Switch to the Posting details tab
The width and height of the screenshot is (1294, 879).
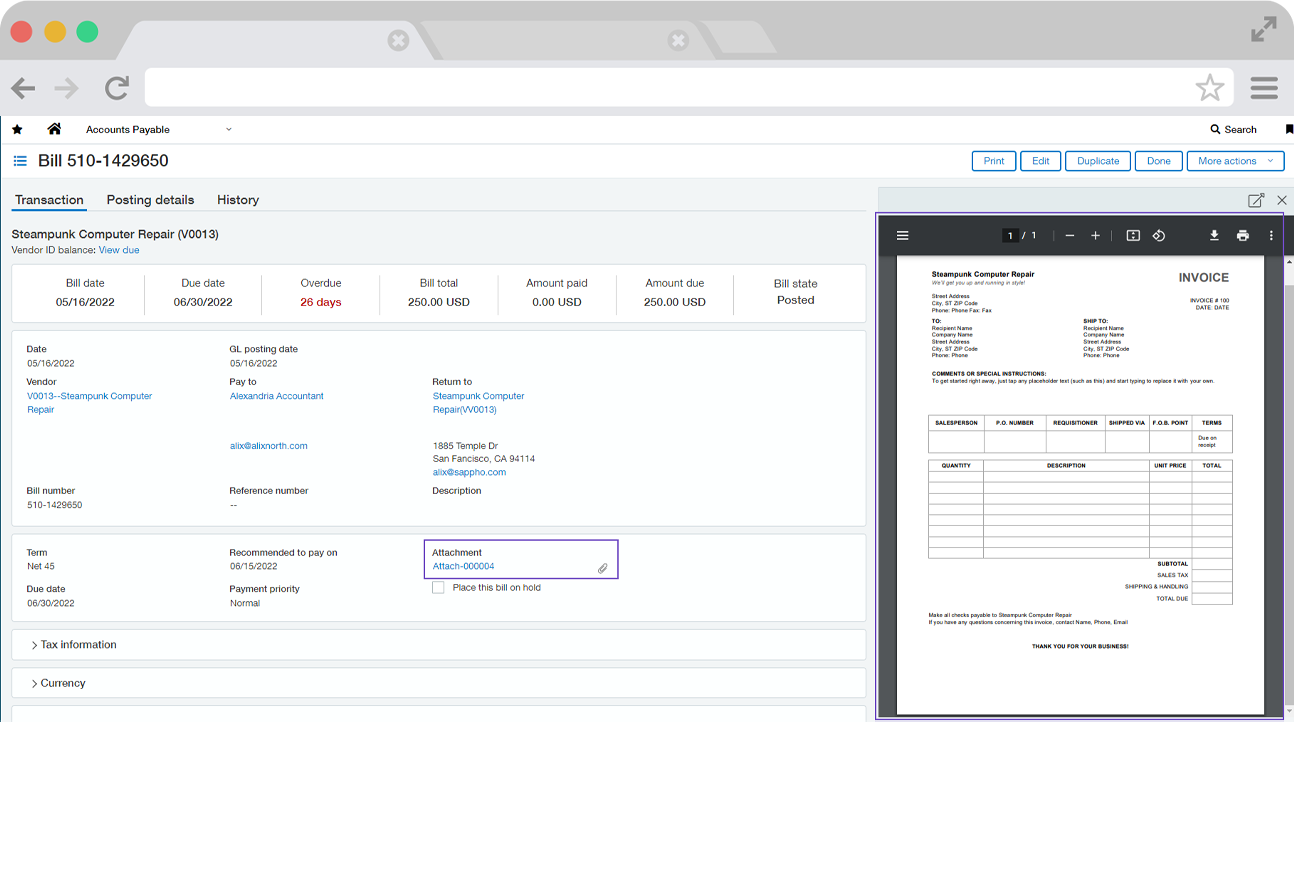coord(150,200)
